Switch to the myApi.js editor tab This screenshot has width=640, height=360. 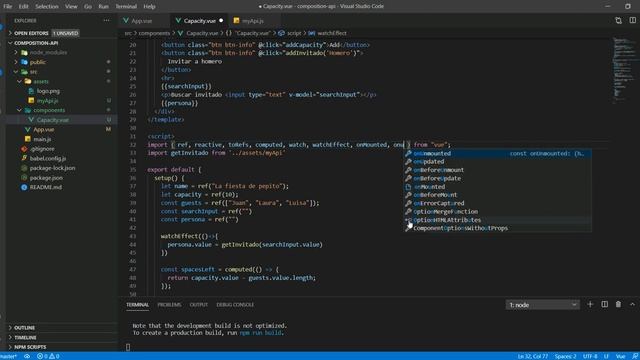point(252,21)
